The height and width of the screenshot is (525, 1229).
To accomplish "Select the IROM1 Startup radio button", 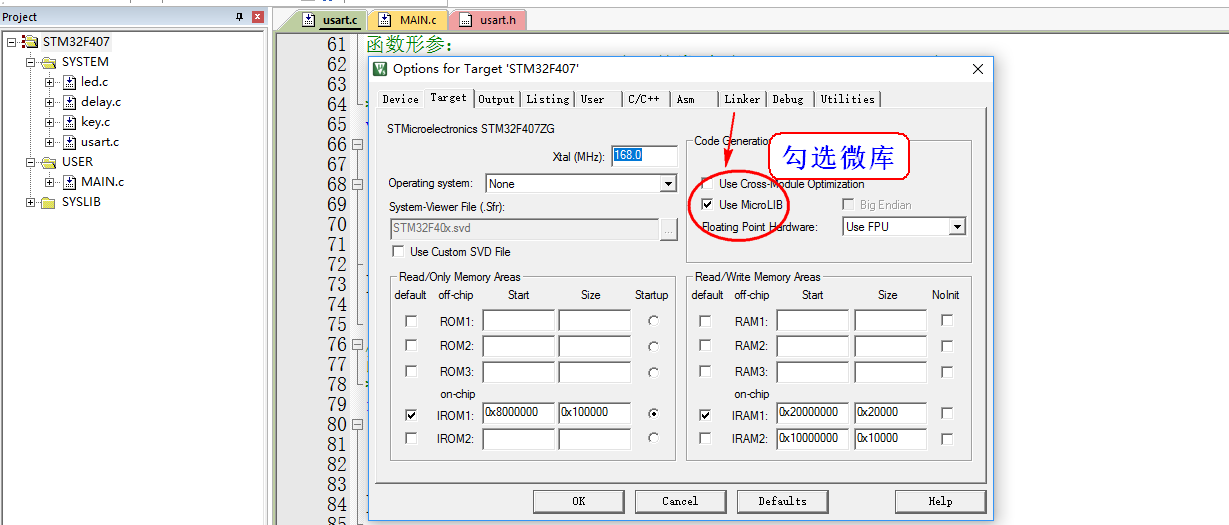I will (654, 413).
